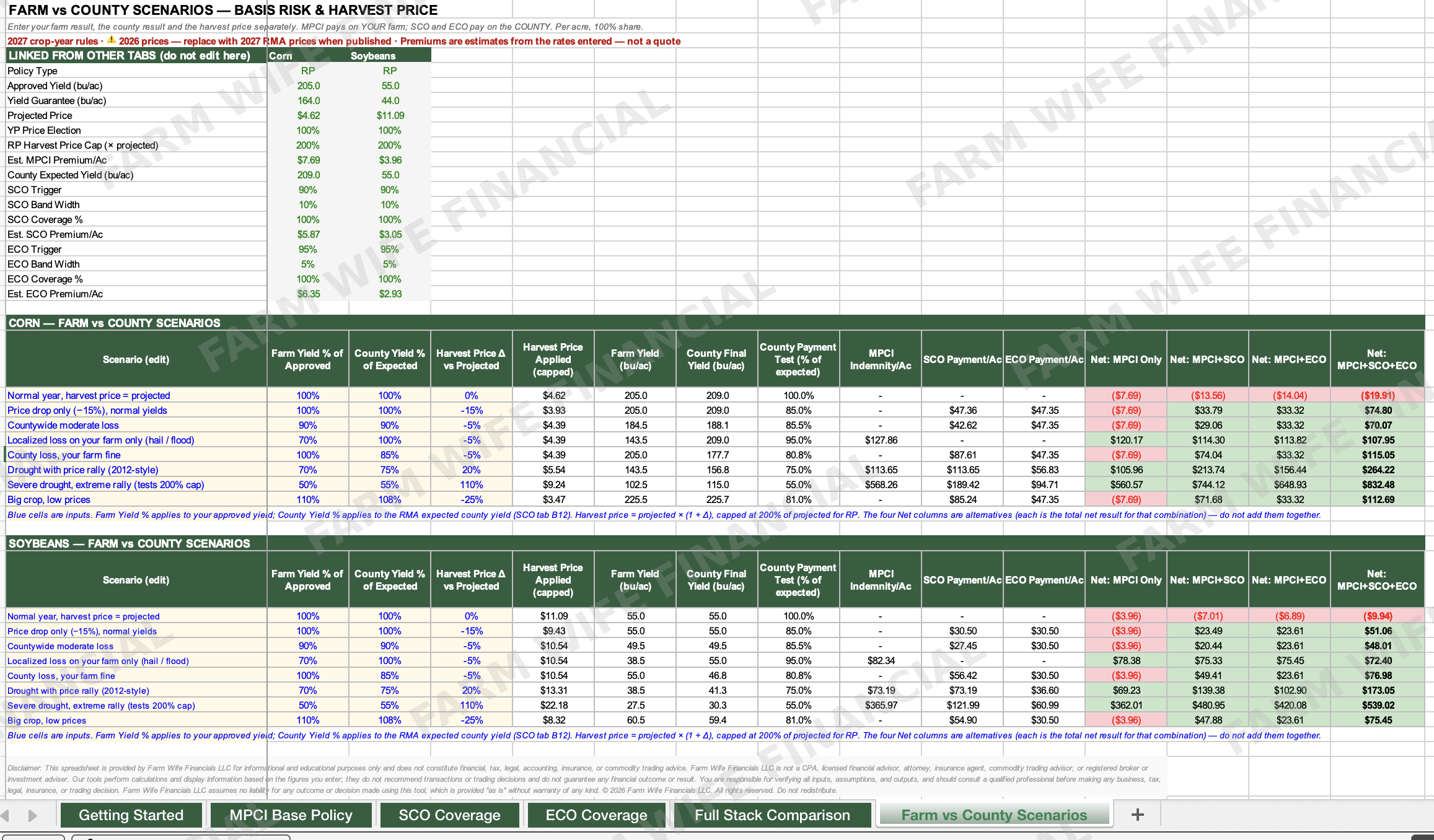Viewport: 1434px width, 840px height.
Task: Select corn 'Severe drought, extreme rally' scenario cell
Action: pyautogui.click(x=136, y=484)
